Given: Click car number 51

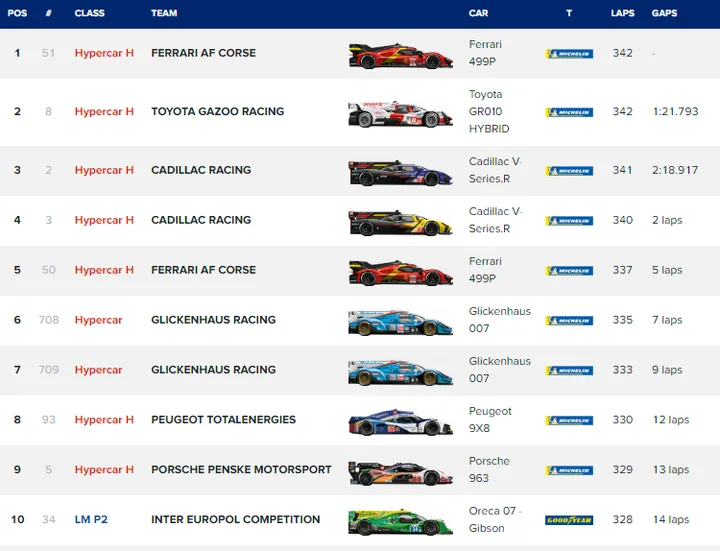Looking at the screenshot, I should [x=49, y=53].
